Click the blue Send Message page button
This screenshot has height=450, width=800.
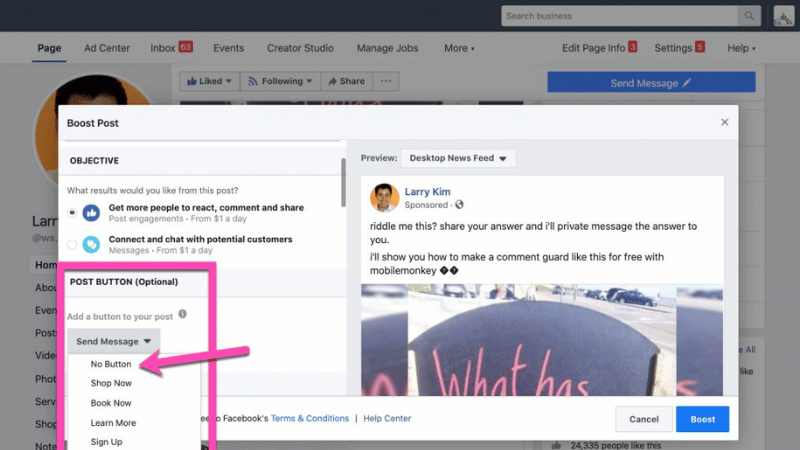point(651,82)
